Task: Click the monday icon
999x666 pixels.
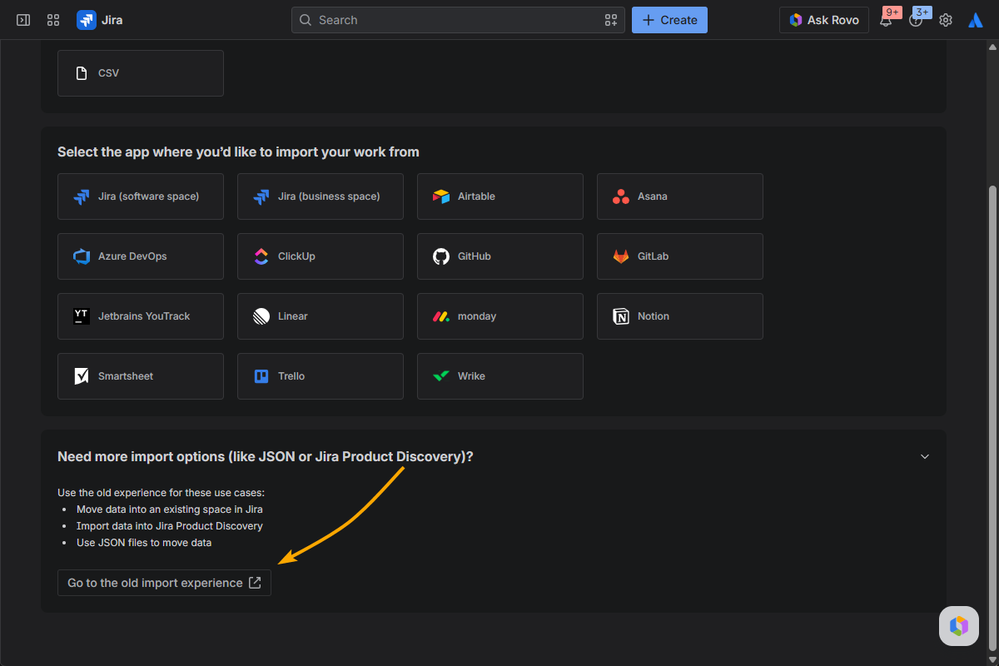Action: click(x=441, y=316)
